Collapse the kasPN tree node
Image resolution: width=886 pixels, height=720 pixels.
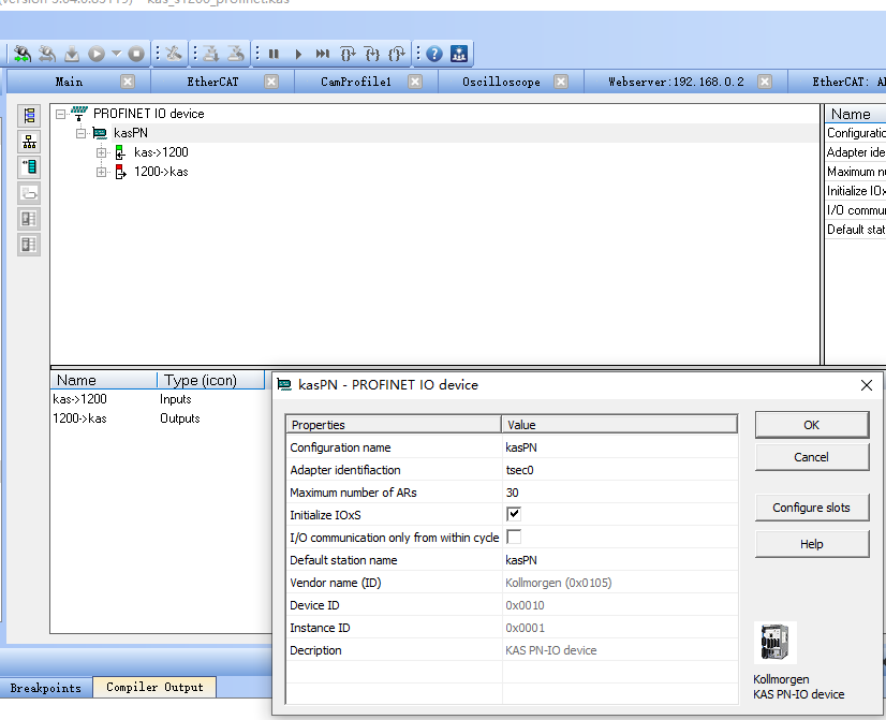click(x=81, y=133)
